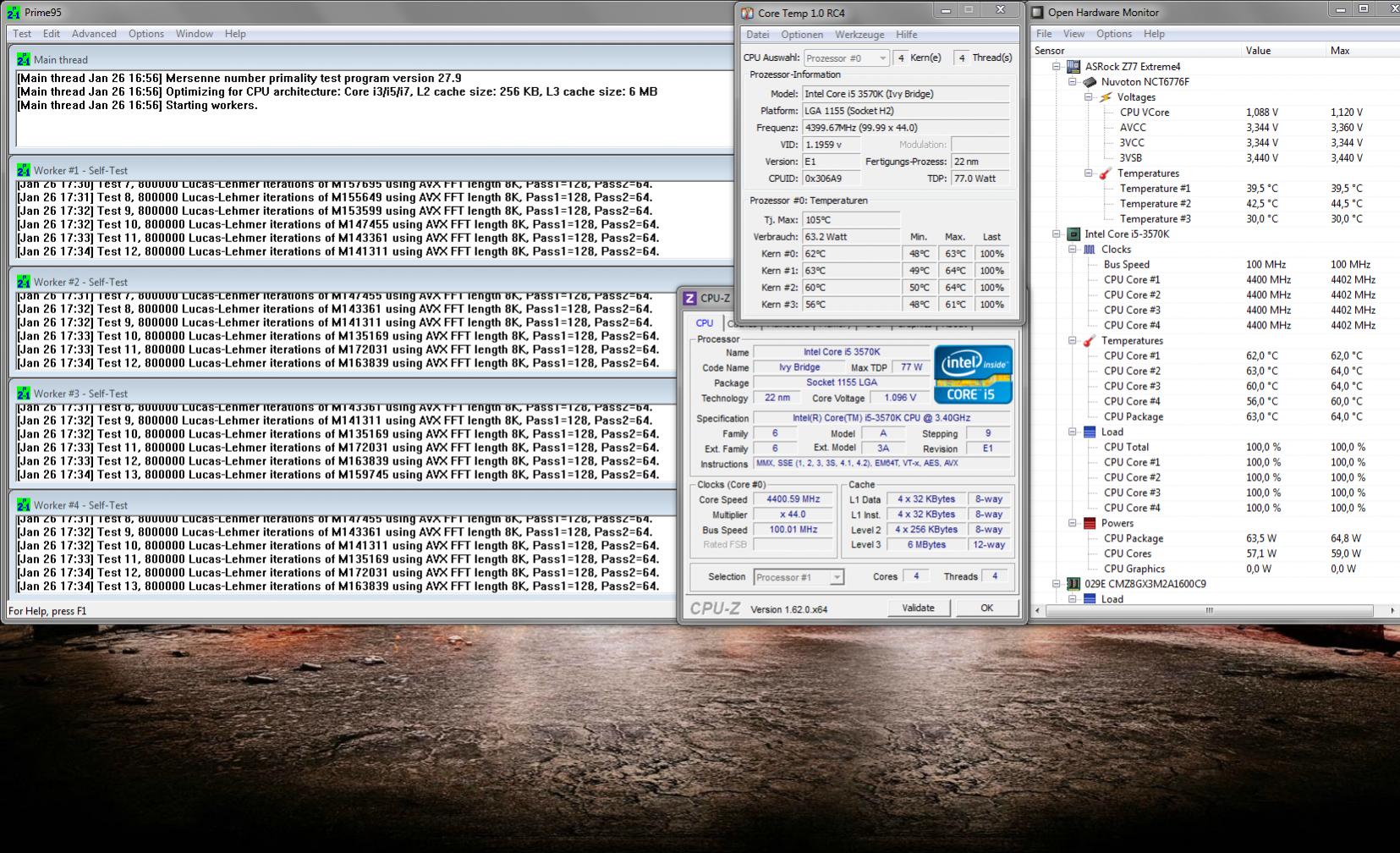
Task: Click the red Powers node icon
Action: [1090, 524]
